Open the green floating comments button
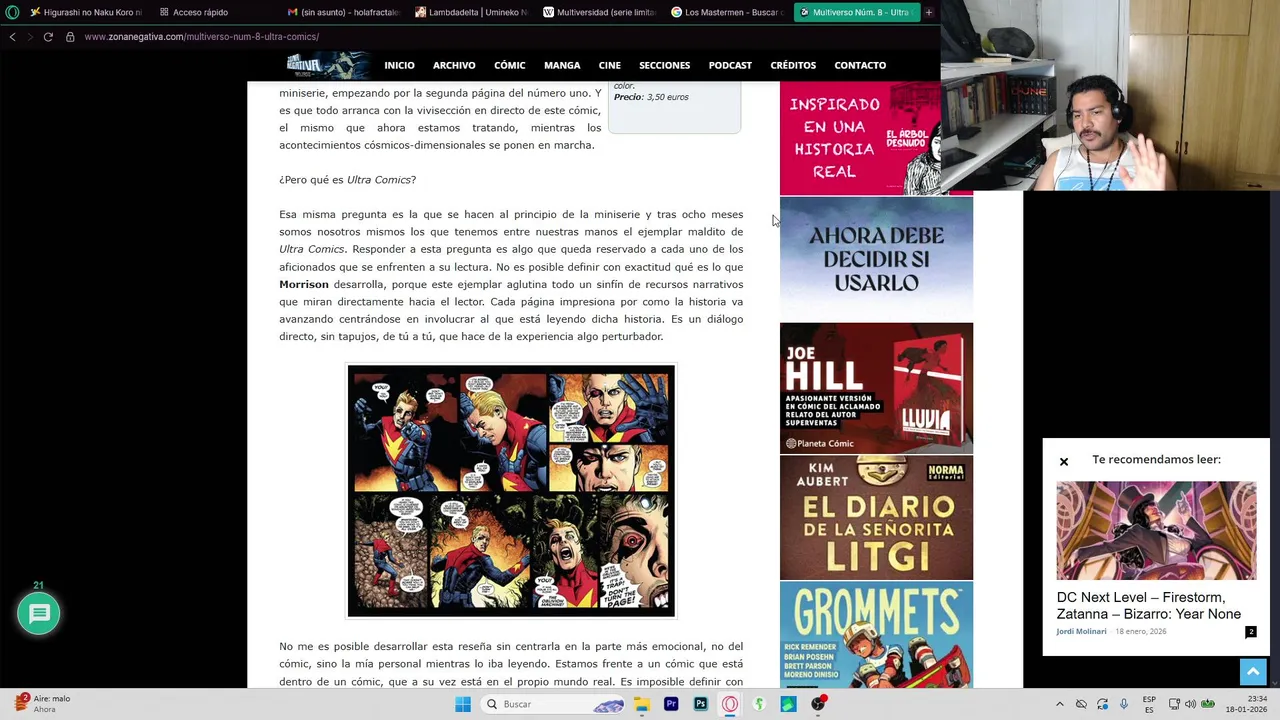The width and height of the screenshot is (1280, 720). 39,614
